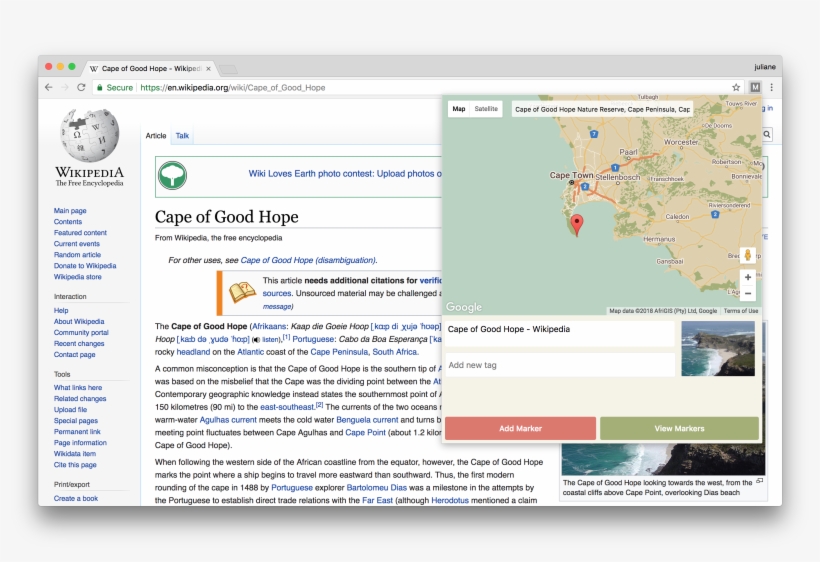The width and height of the screenshot is (820, 562).
Task: Play the listen audio speaker icon
Action: coord(256,340)
